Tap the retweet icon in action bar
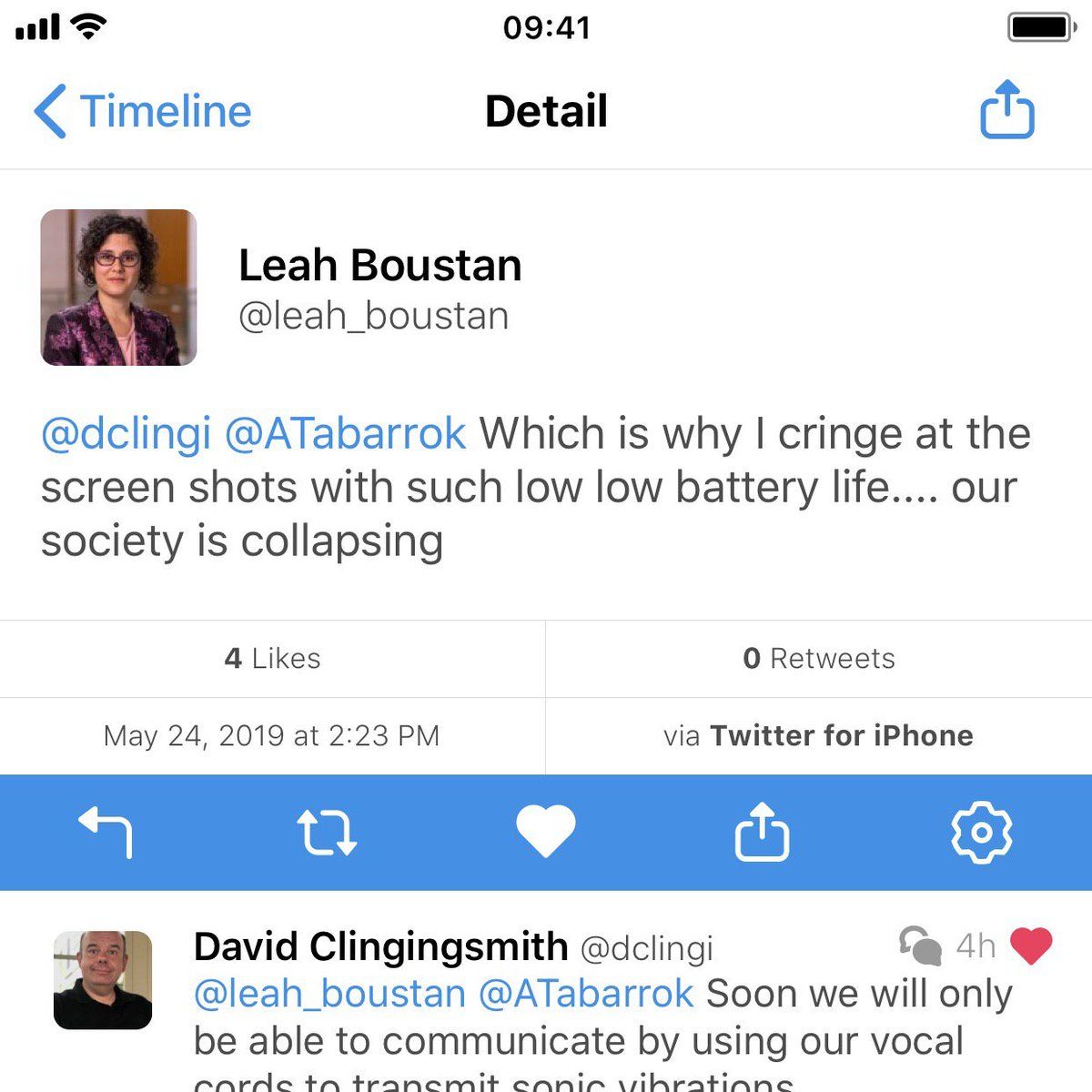This screenshot has width=1092, height=1092. [x=327, y=832]
